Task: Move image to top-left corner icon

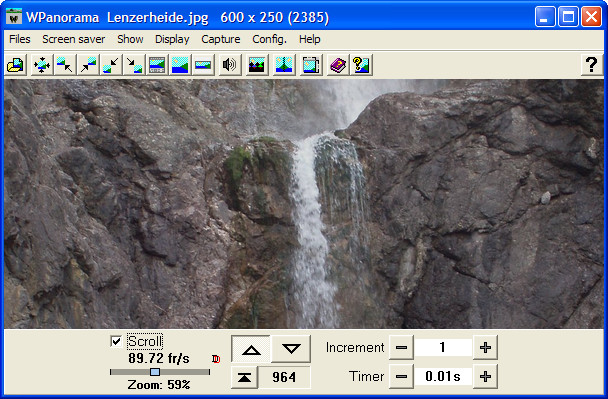Action: click(64, 65)
